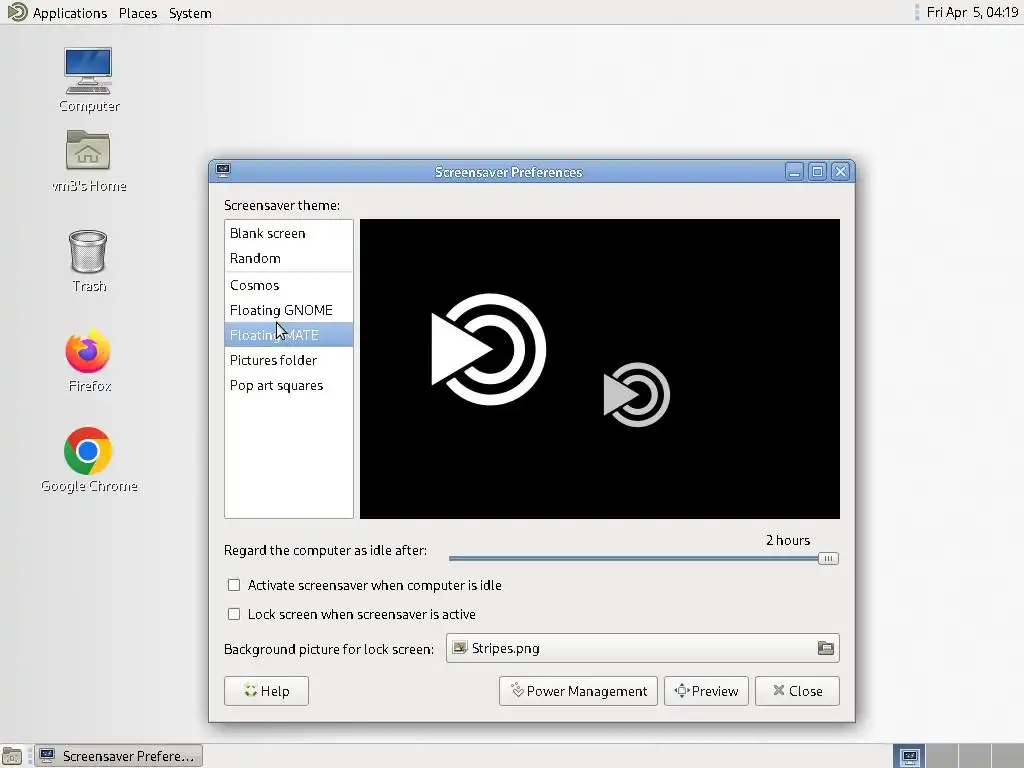Click the Stripes.png image file icon
This screenshot has width=1024, height=768.
tap(460, 648)
